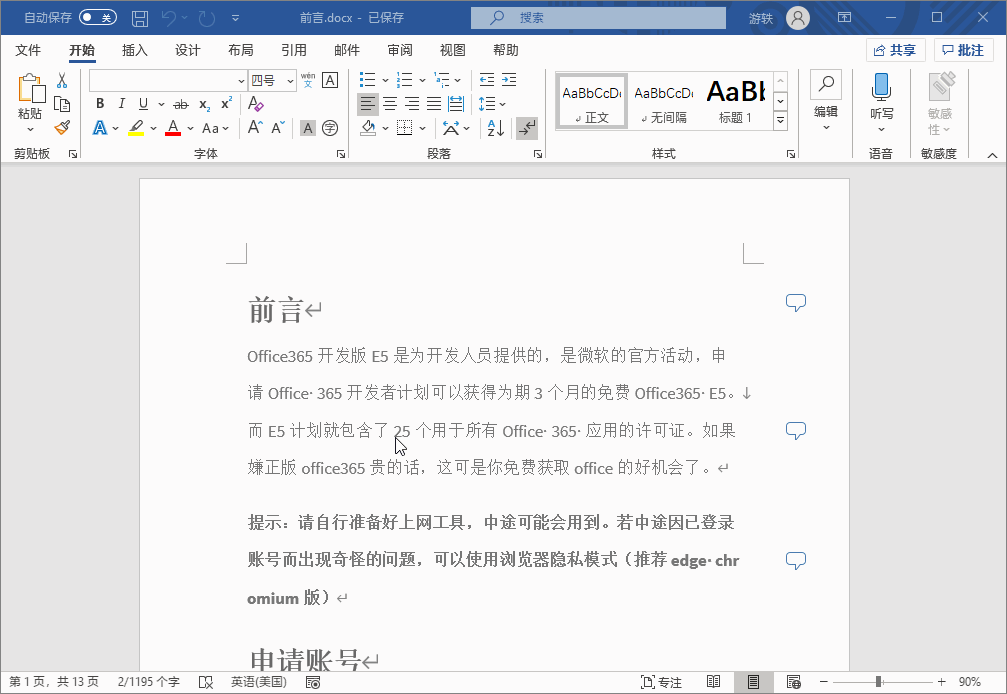Click the Cut scissors icon

coord(62,80)
